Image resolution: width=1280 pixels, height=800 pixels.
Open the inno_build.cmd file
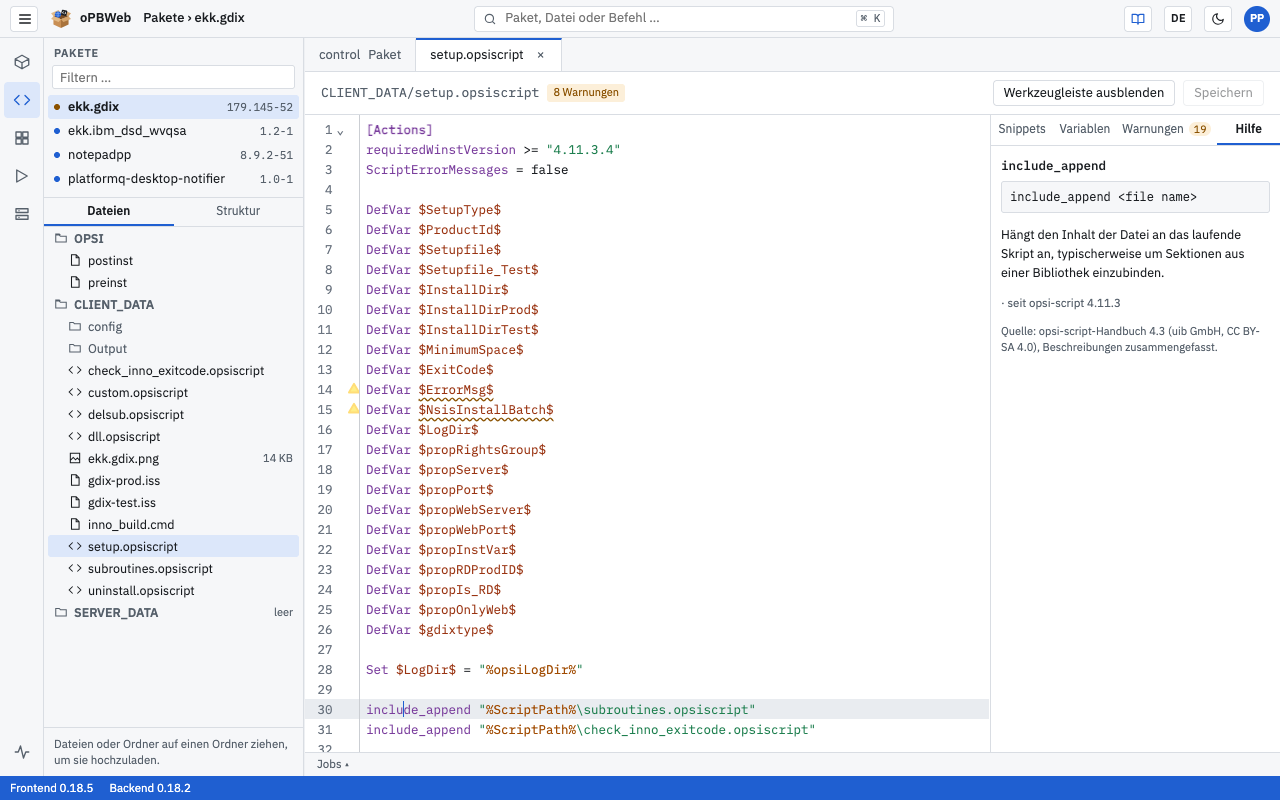(175, 525)
